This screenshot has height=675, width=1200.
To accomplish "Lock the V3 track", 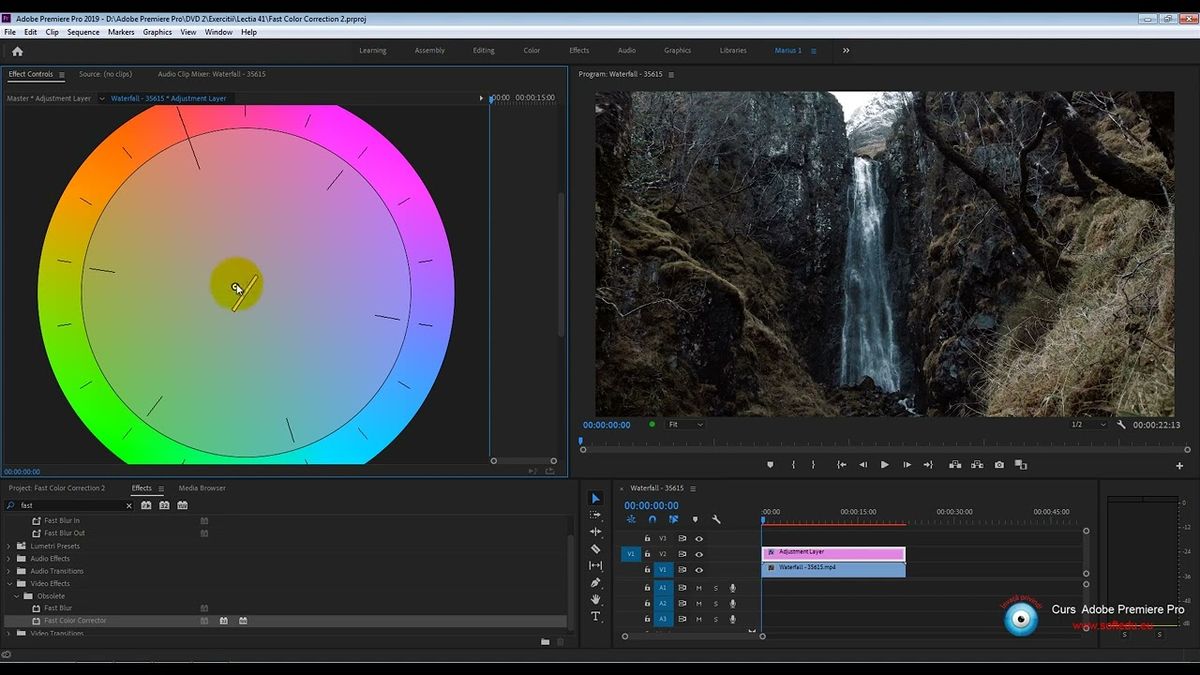I will [x=647, y=538].
